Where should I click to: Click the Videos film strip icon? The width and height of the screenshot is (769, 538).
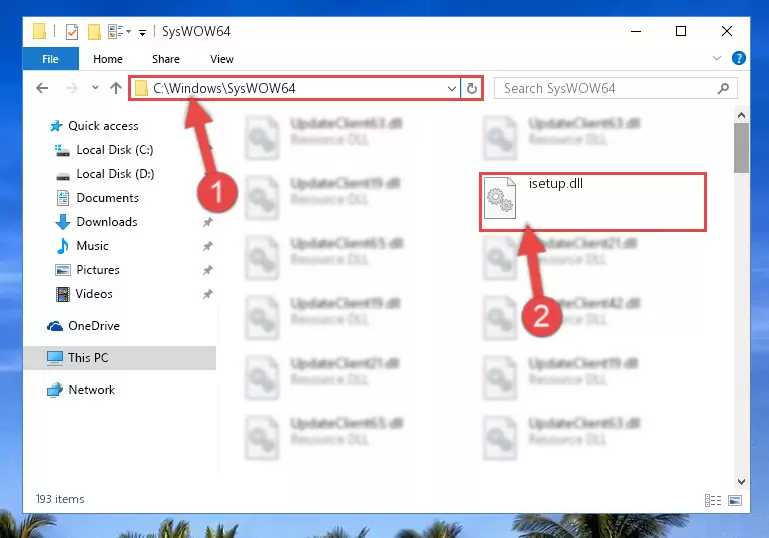(63, 294)
